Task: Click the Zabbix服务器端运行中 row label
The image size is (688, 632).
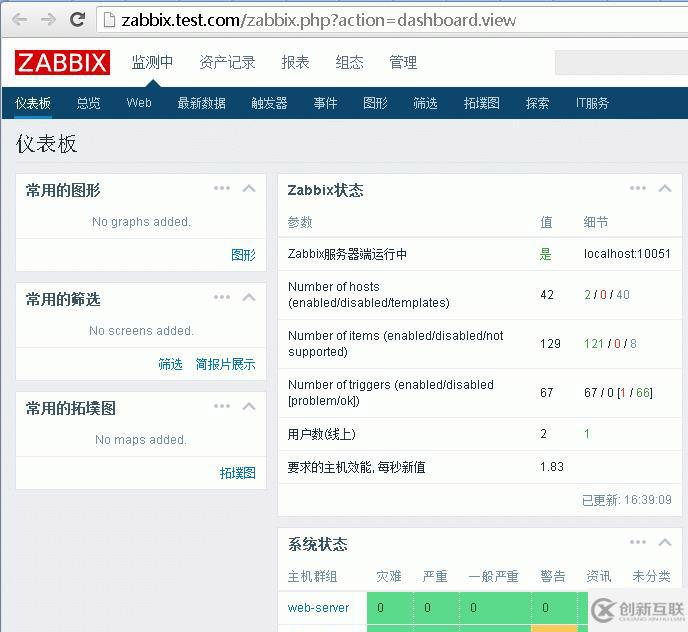Action: [x=347, y=254]
